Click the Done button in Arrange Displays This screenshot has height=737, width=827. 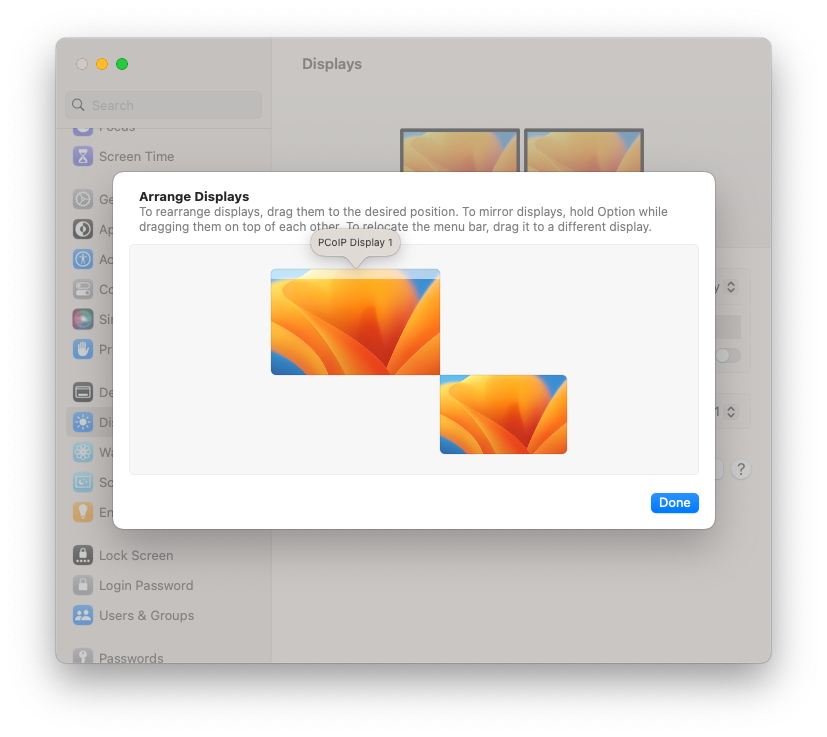[x=674, y=502]
